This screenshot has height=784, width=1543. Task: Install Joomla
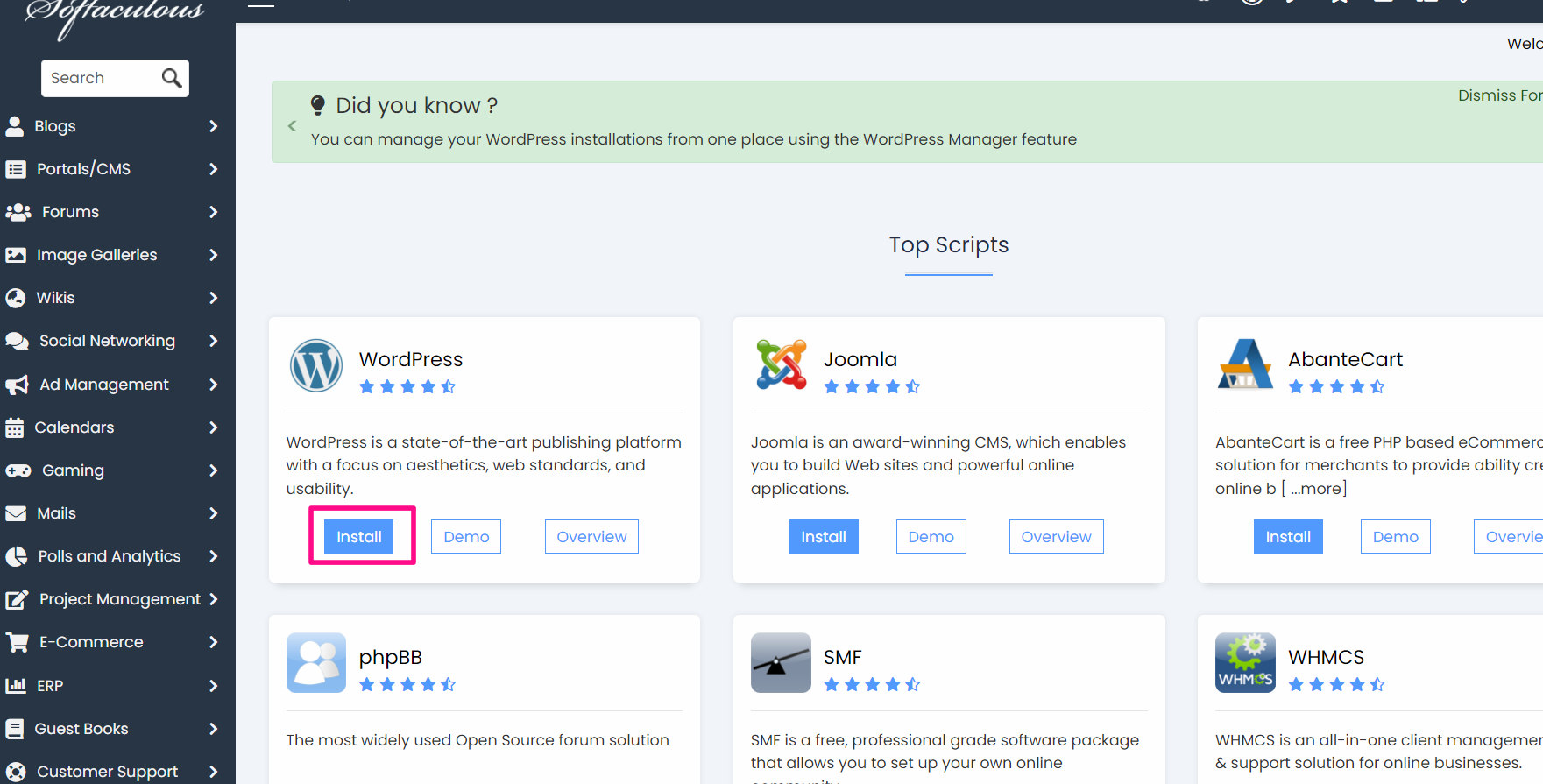pyautogui.click(x=824, y=537)
